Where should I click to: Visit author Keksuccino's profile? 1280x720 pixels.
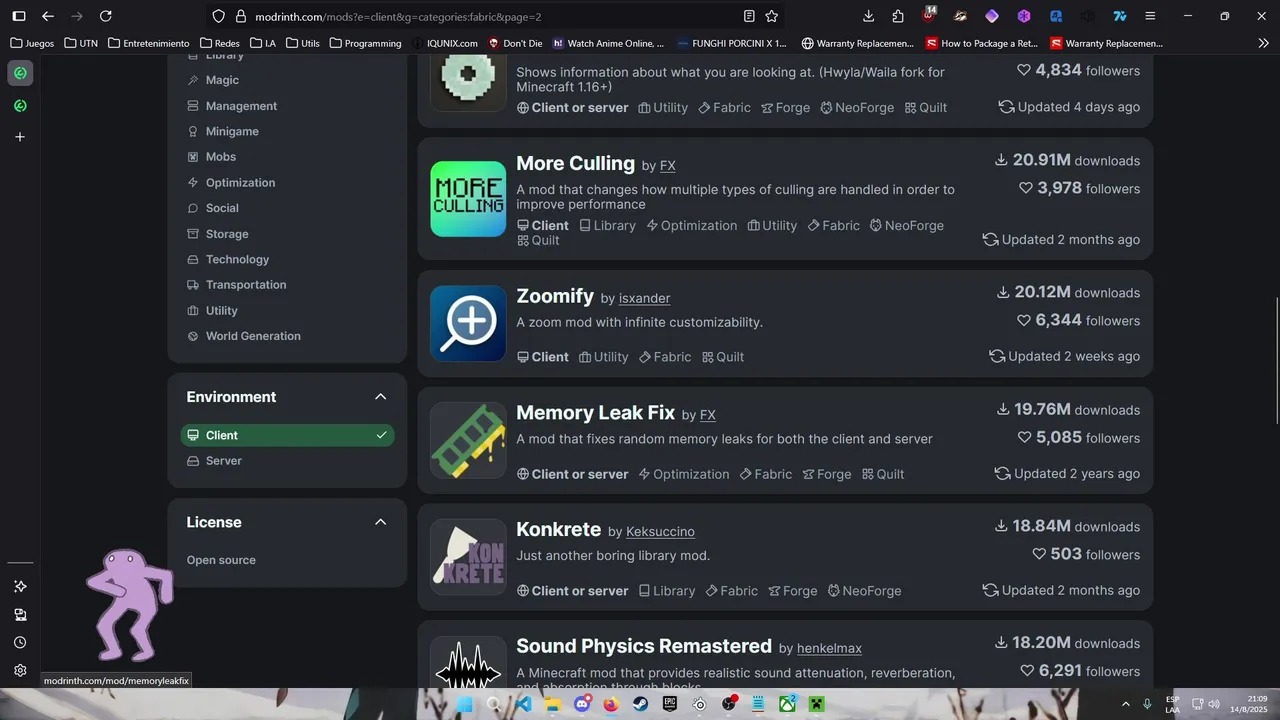point(660,531)
